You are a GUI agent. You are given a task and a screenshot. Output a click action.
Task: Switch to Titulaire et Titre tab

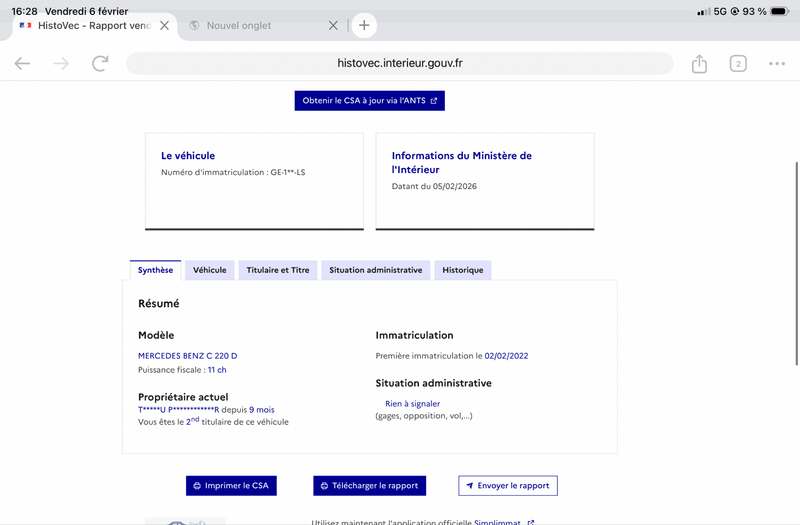click(x=278, y=270)
